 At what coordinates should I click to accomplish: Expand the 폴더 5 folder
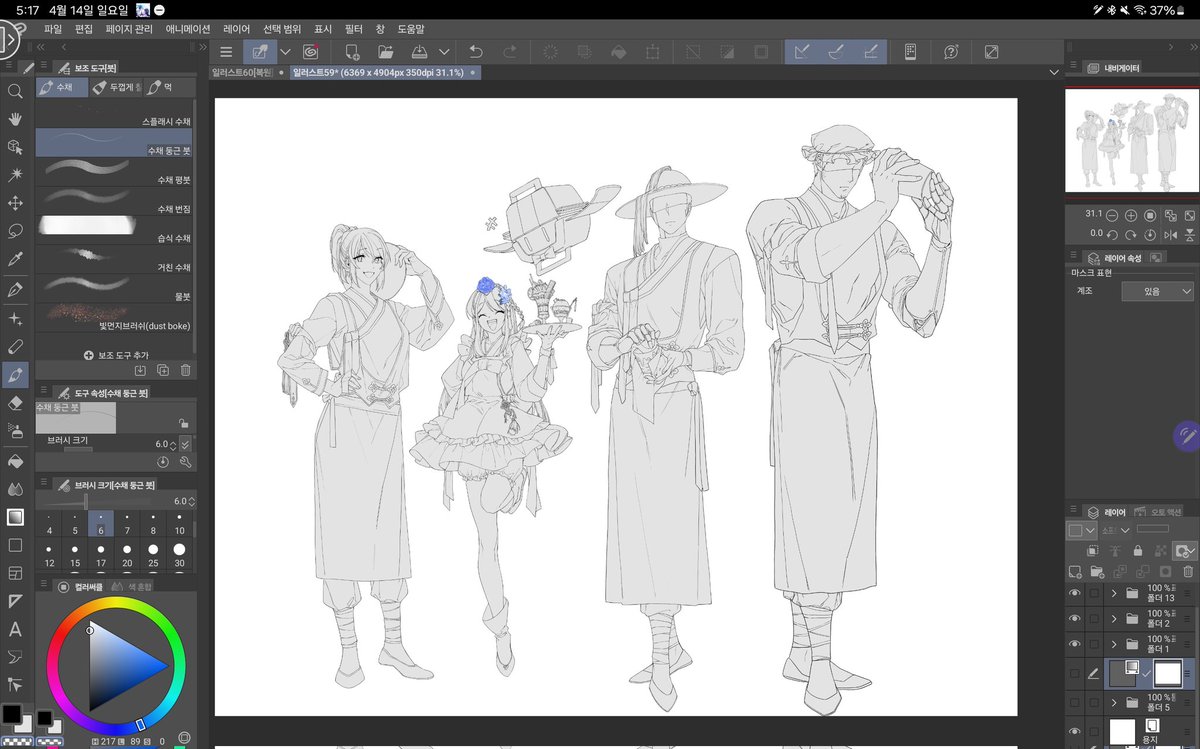1114,702
